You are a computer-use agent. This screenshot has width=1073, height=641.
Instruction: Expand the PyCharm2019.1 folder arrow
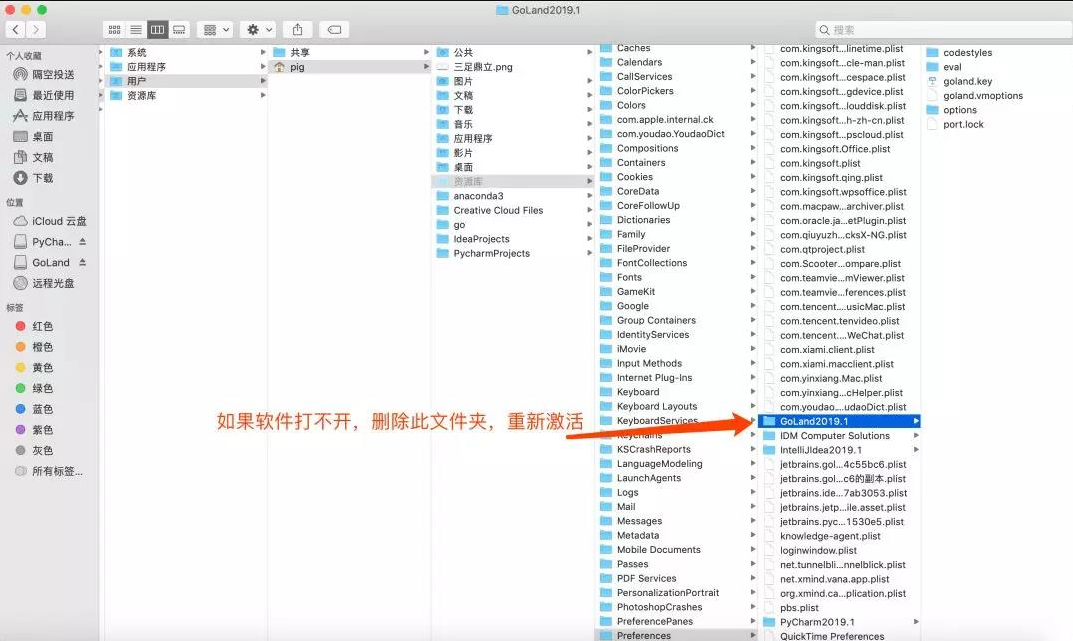[916, 622]
